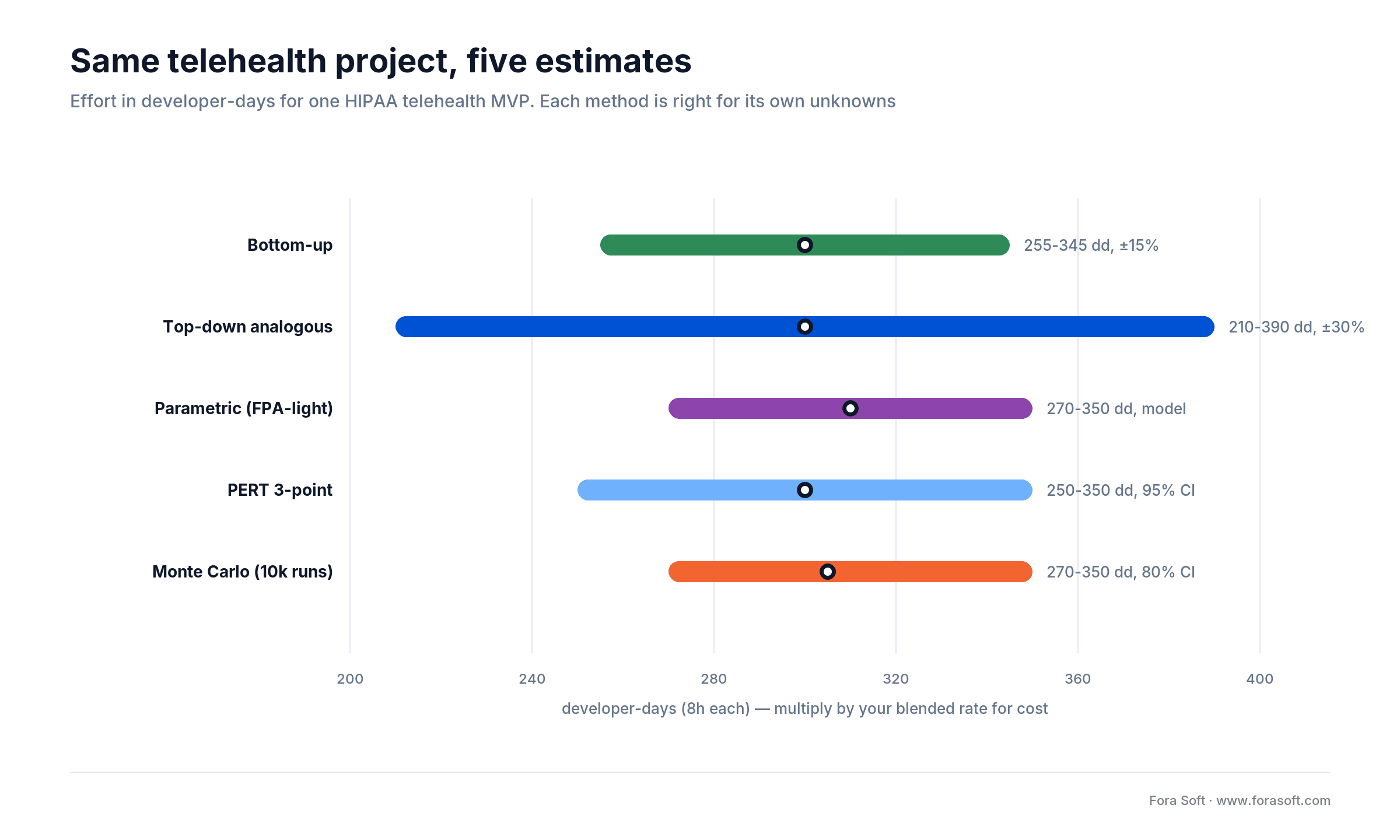Click the '270-350 dd, 80% CI' annotation
Viewport: 1400px width, 840px height.
point(1121,572)
